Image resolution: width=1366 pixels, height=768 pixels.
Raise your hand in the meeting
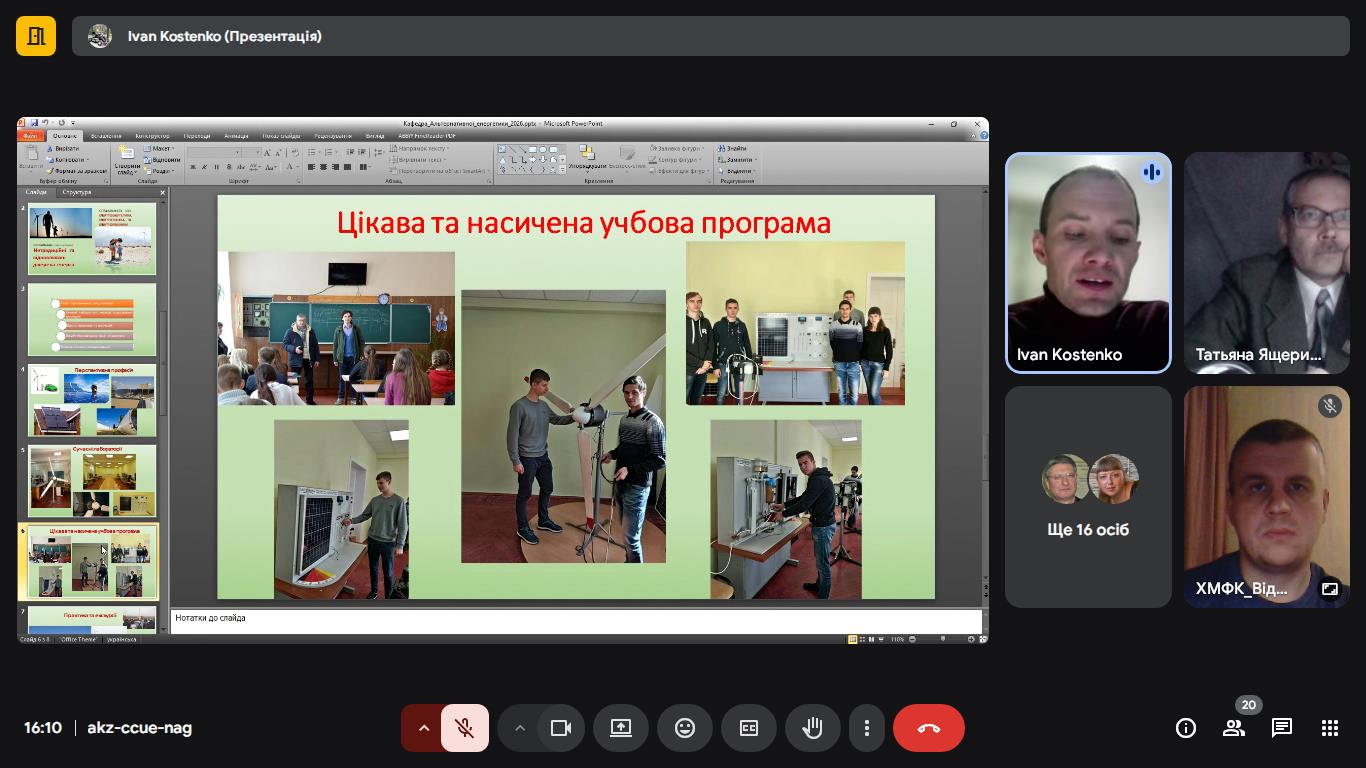(x=813, y=728)
